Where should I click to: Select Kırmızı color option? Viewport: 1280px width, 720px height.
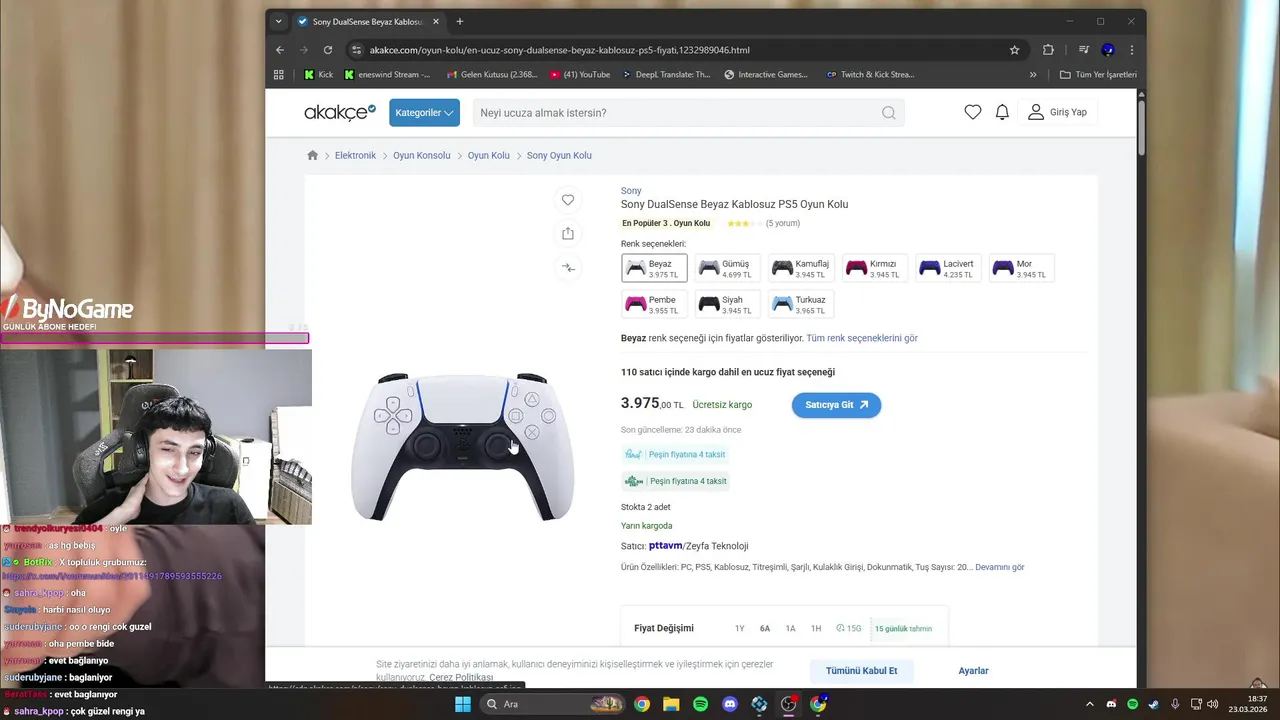[x=876, y=268]
